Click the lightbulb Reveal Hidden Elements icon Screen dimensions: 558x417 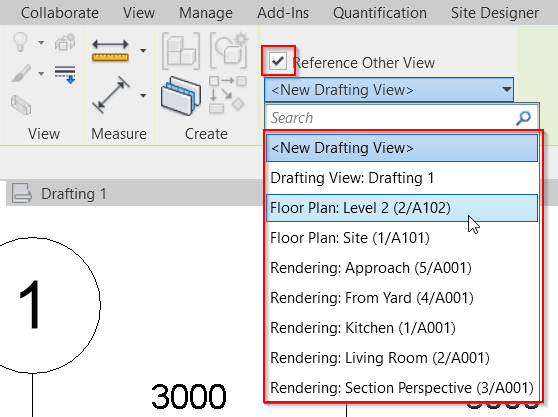click(20, 42)
